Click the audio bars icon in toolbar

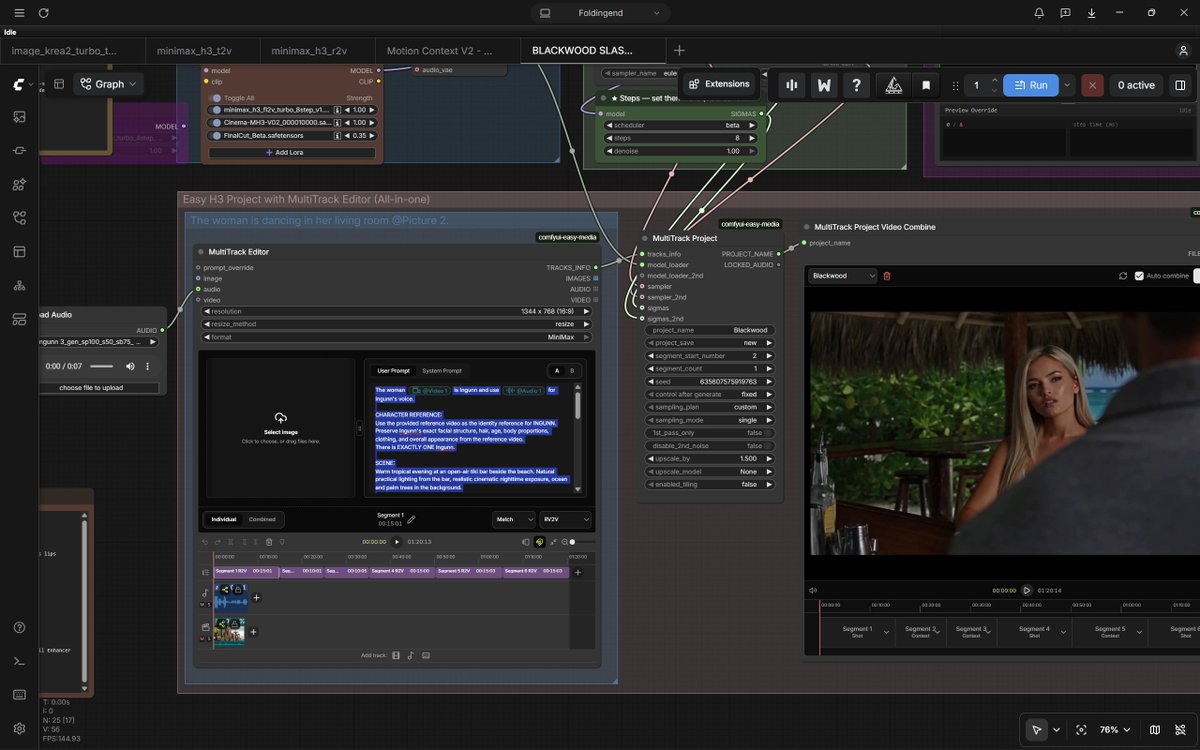[x=792, y=85]
